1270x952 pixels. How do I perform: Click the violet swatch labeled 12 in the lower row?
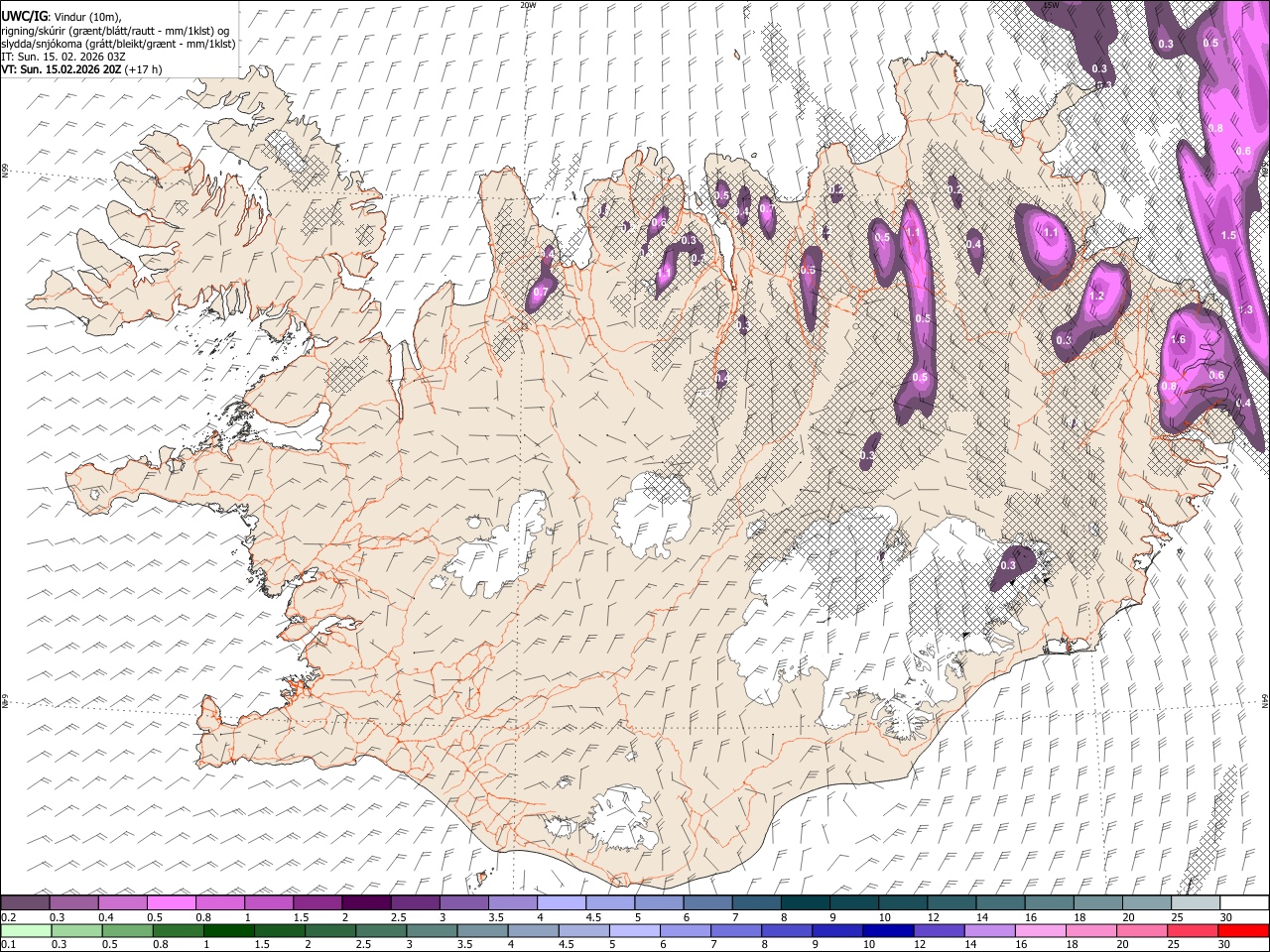coord(938,930)
